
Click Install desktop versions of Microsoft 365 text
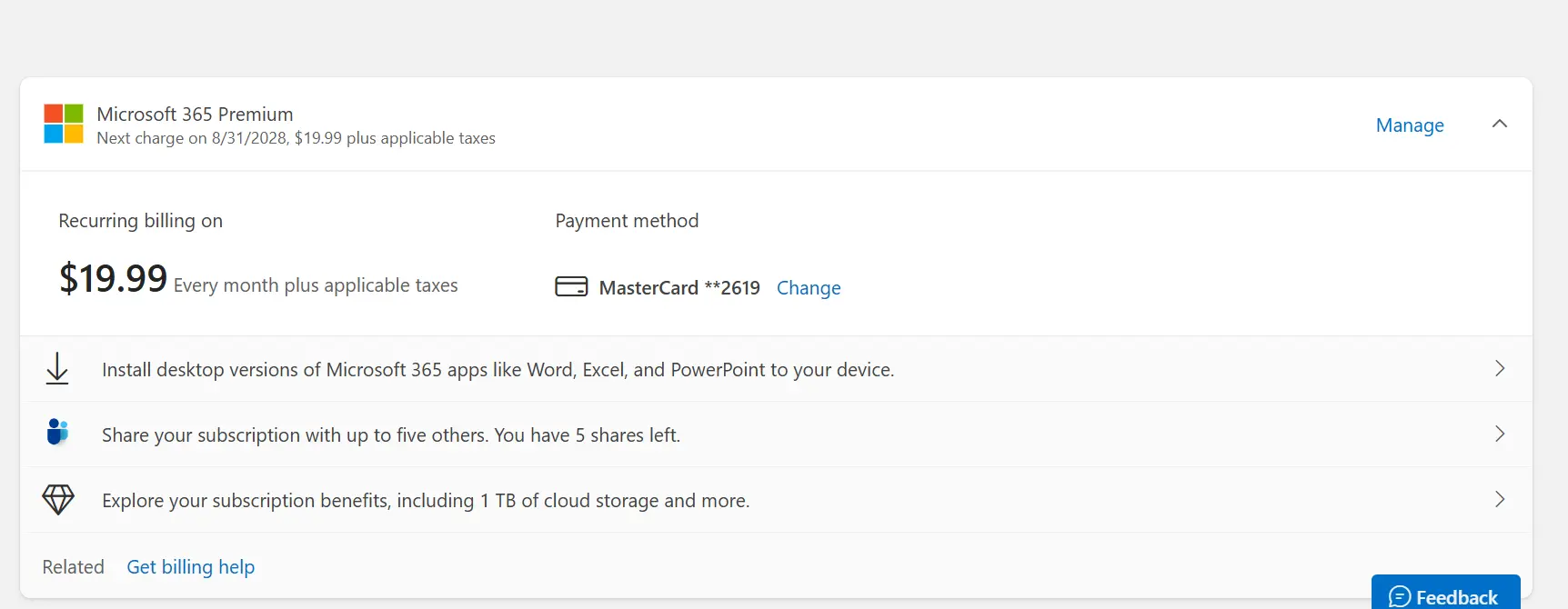tap(498, 370)
